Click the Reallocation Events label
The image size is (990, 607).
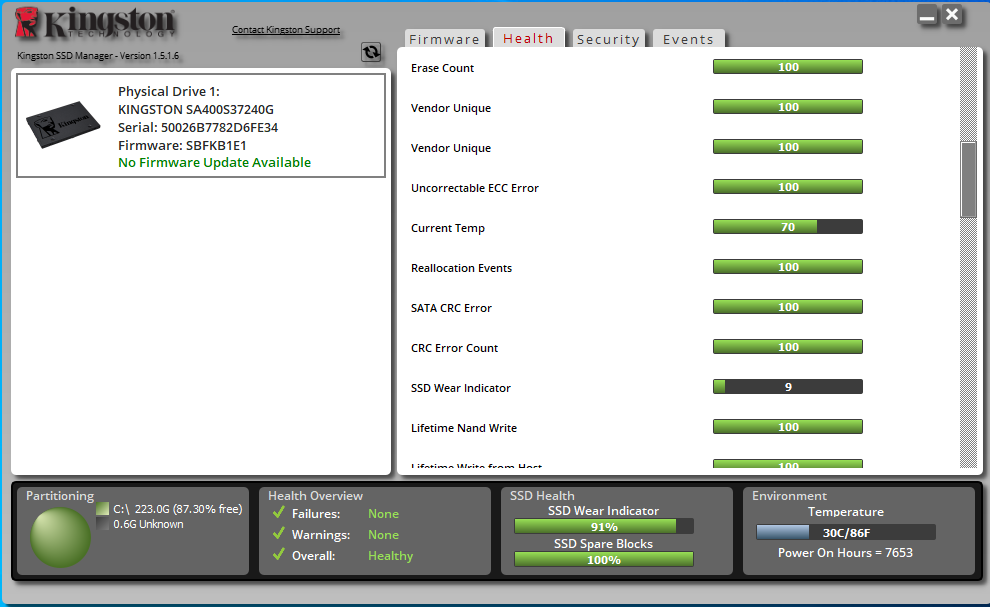point(462,268)
